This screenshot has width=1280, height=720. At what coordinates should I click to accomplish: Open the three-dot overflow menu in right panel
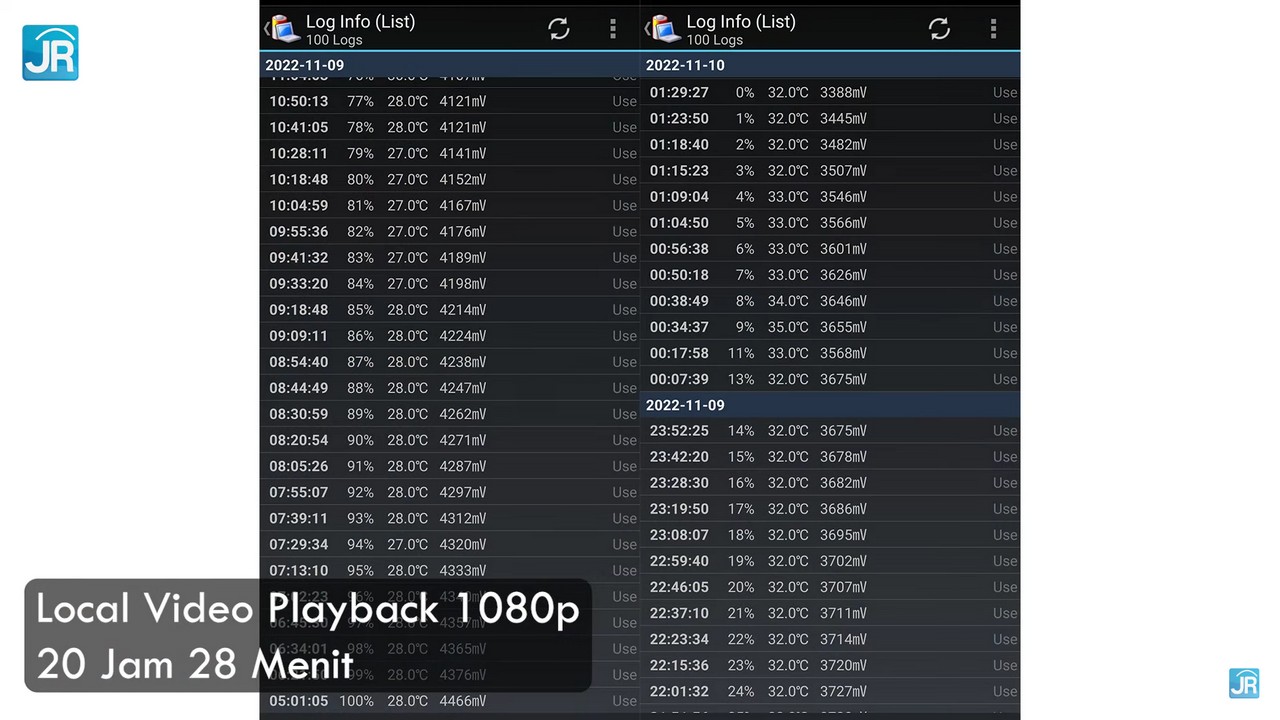pos(993,29)
